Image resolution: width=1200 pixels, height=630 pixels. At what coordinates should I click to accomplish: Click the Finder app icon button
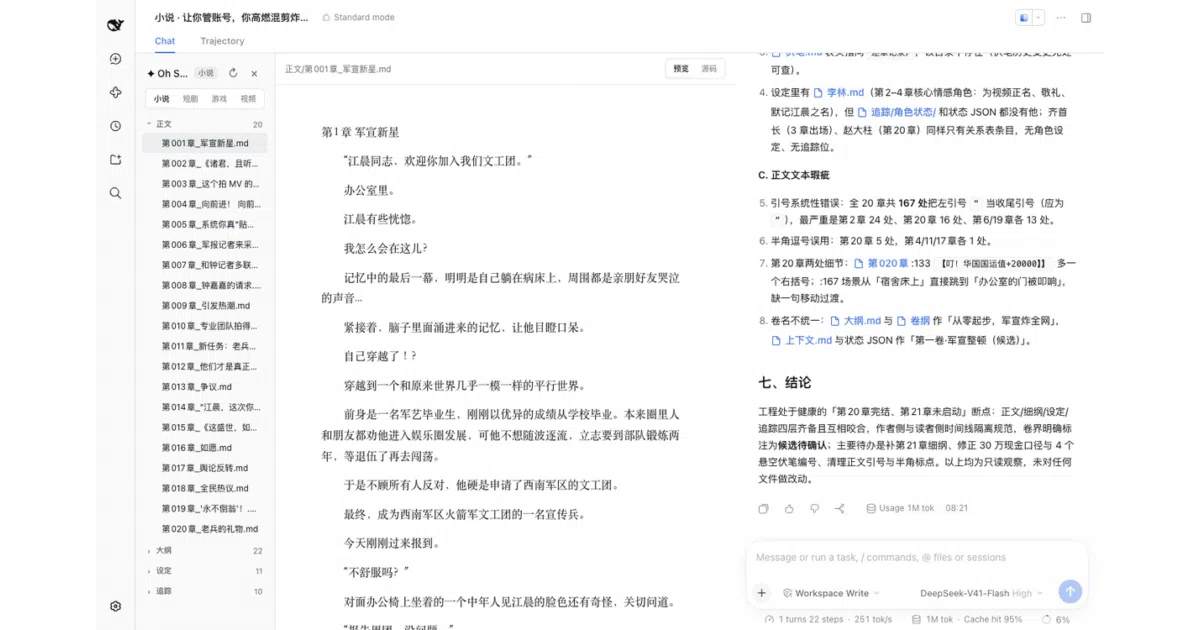click(x=1024, y=18)
